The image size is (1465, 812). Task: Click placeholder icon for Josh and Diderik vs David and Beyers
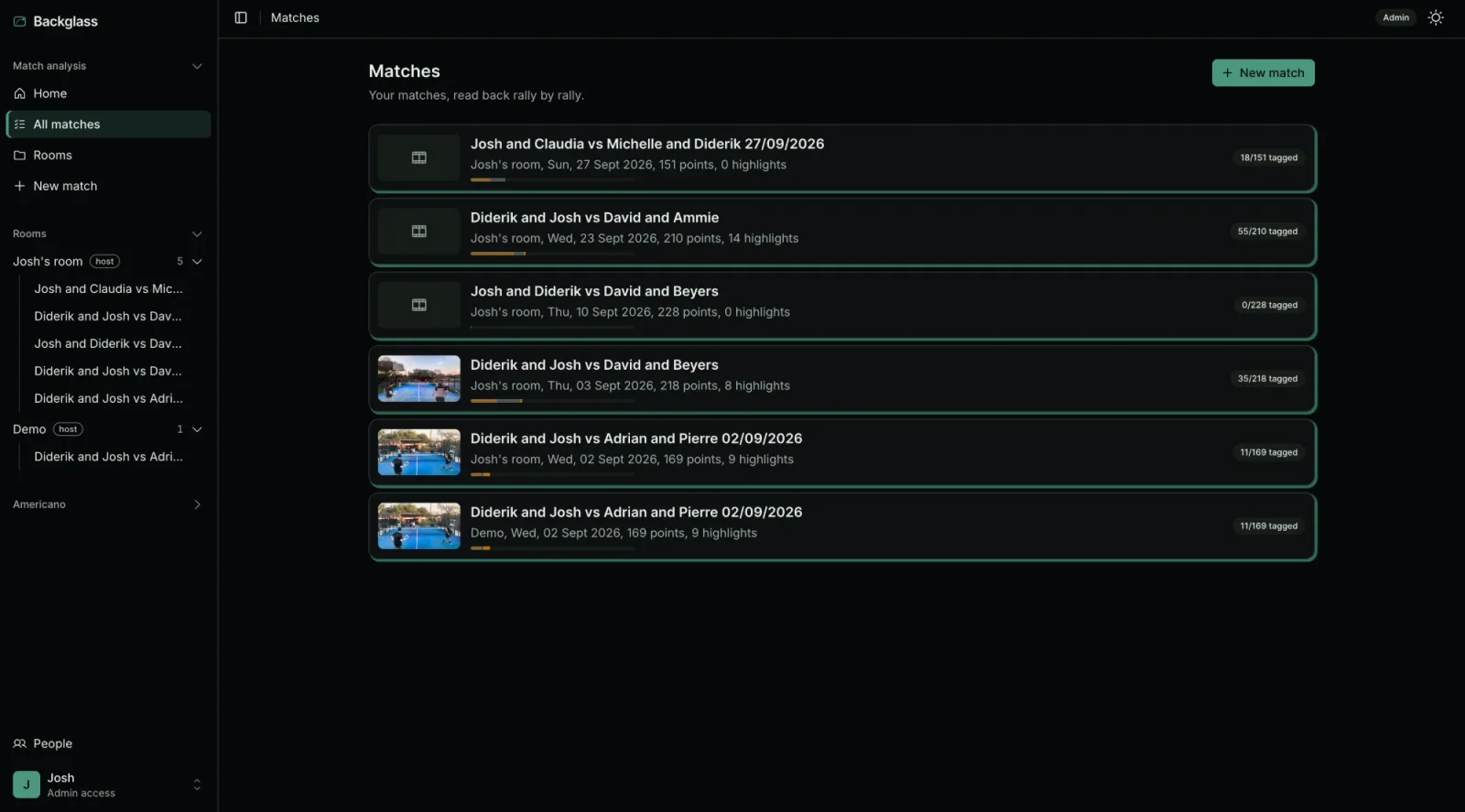point(418,305)
